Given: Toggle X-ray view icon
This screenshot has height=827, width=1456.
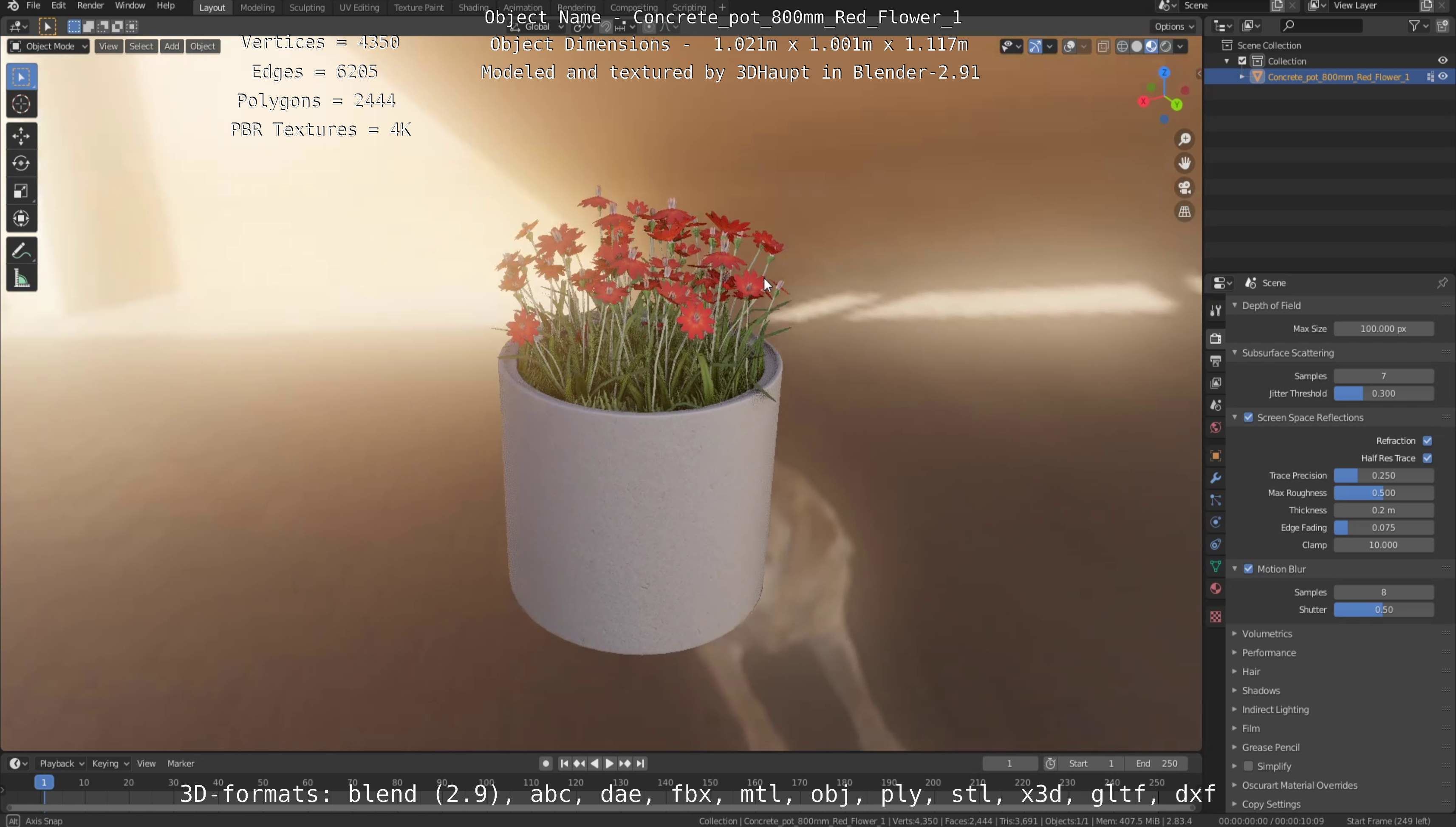Looking at the screenshot, I should 1103,47.
